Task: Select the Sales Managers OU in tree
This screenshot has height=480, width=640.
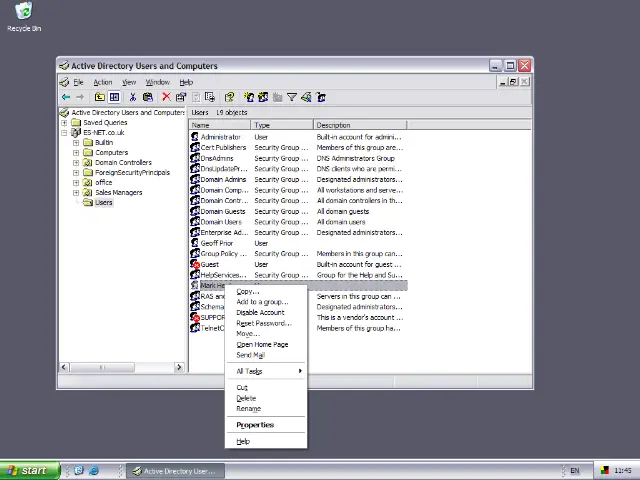Action: [x=113, y=193]
